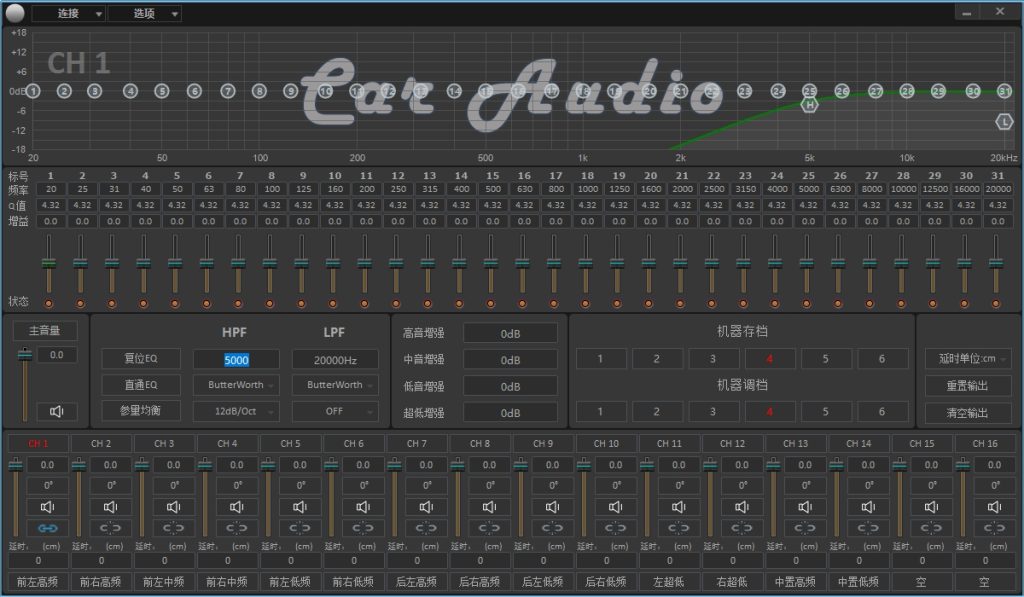Toggle the CH 8 speaker mute icon
The height and width of the screenshot is (597, 1024).
490,507
